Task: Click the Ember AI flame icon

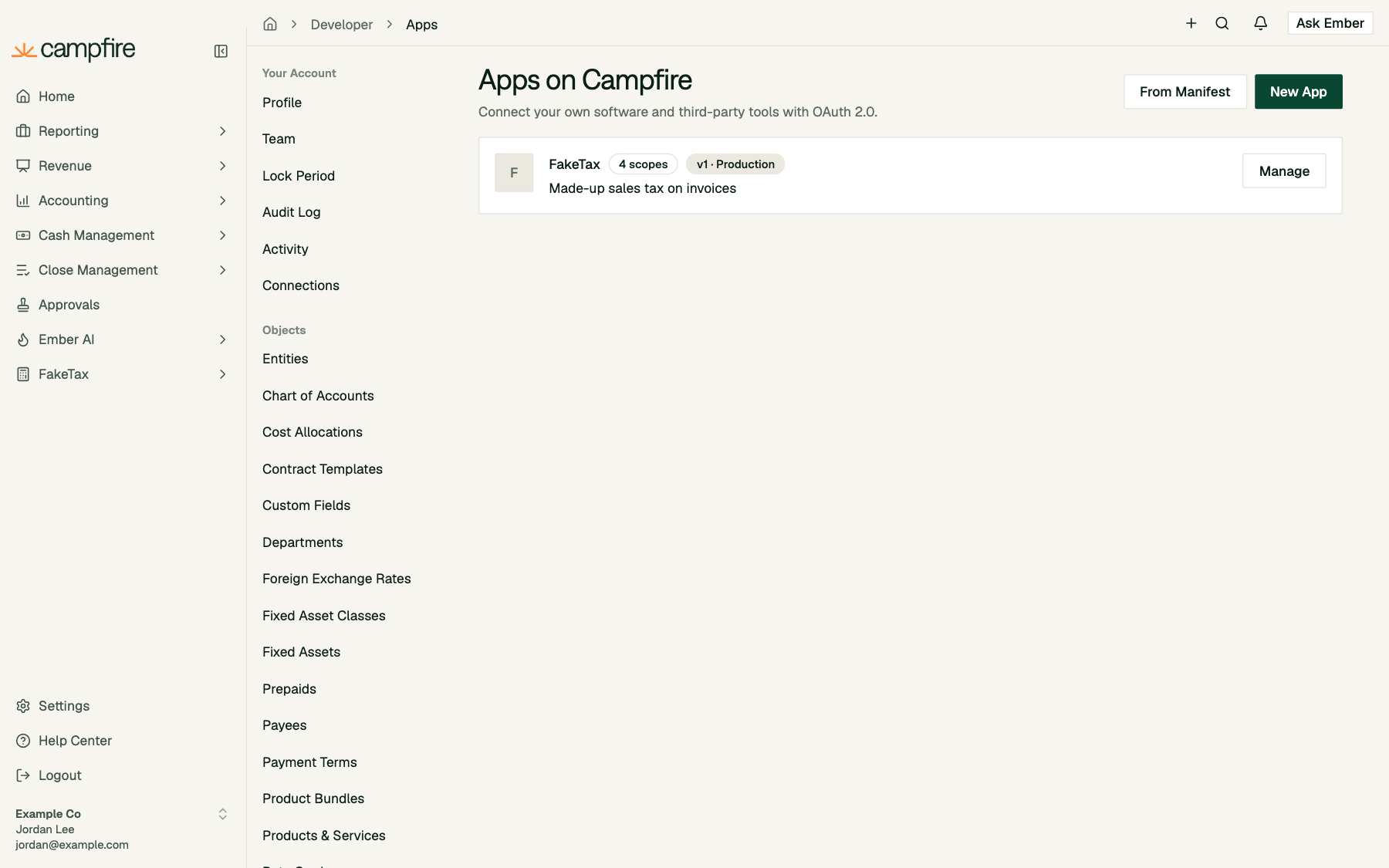Action: coord(23,339)
